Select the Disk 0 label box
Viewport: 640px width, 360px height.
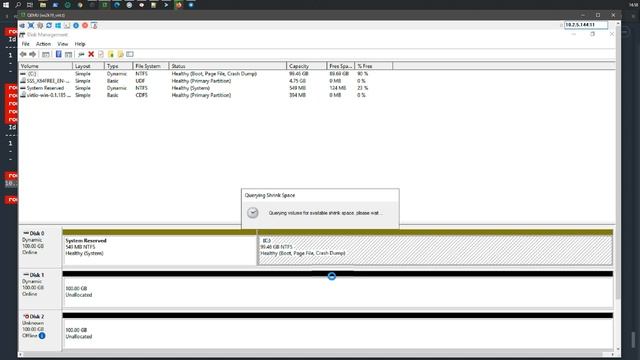[40, 247]
